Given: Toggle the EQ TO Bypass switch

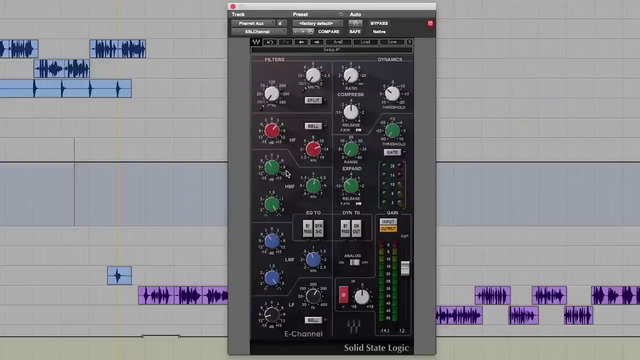Looking at the screenshot, I should [307, 229].
